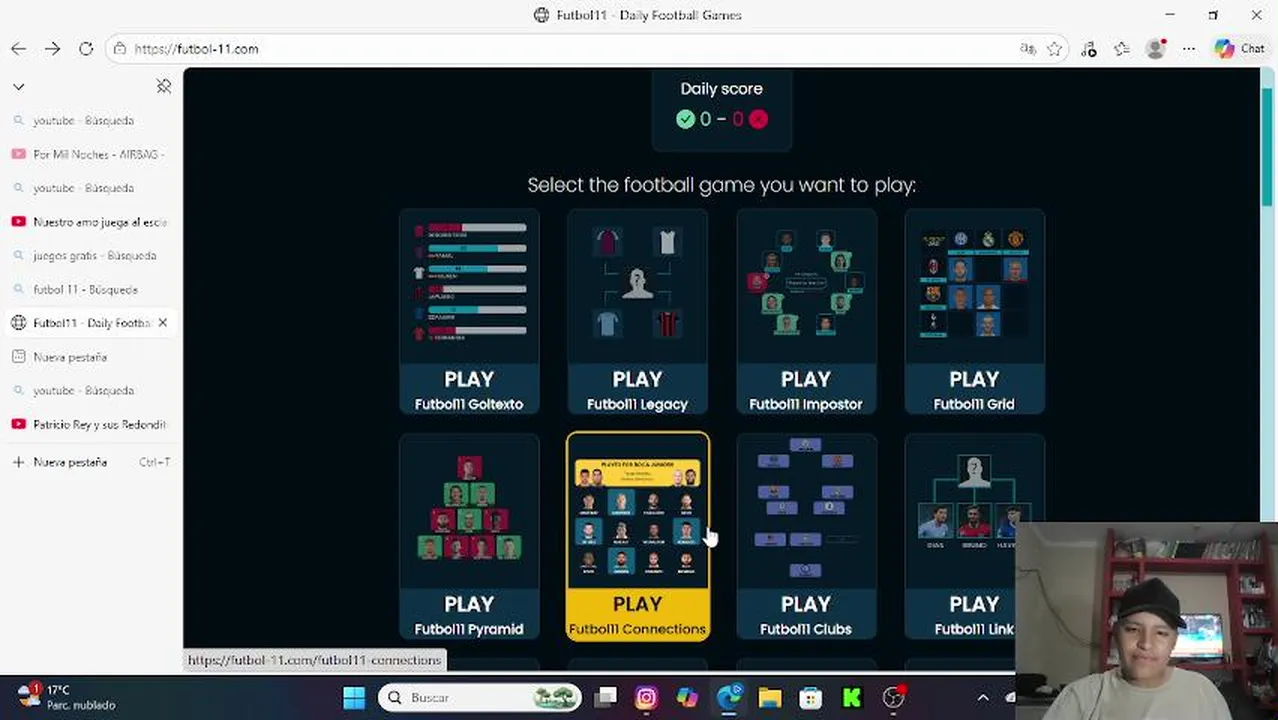The height and width of the screenshot is (720, 1278).
Task: Switch to 'futbol 11 - Búsqueda' tab
Action: 91,290
